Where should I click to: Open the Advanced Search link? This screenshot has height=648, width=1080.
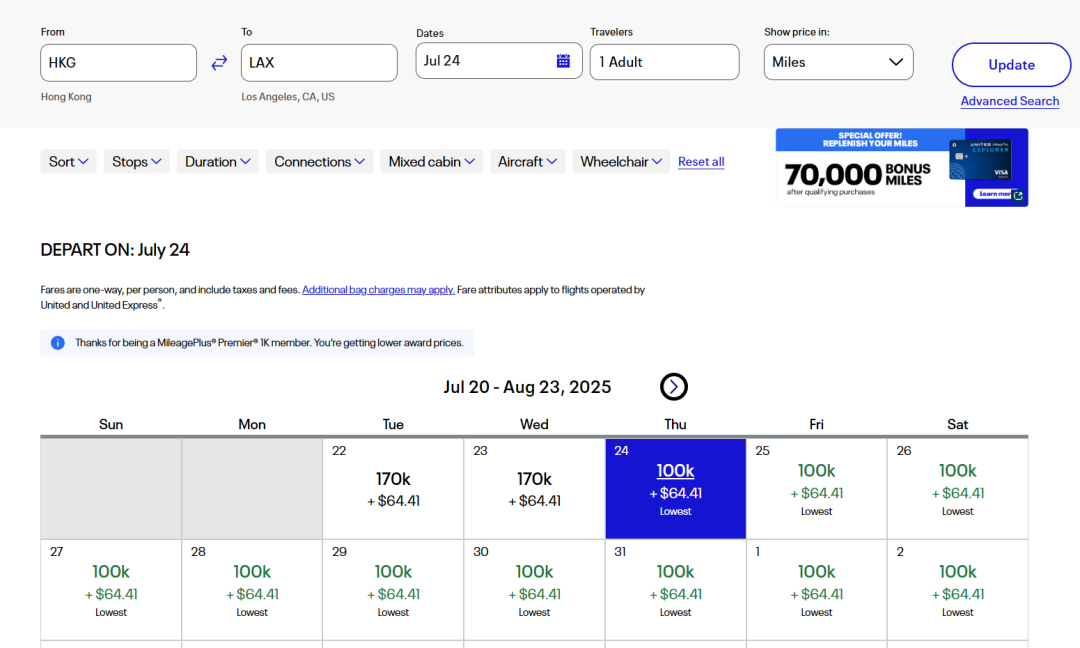[x=1009, y=101]
